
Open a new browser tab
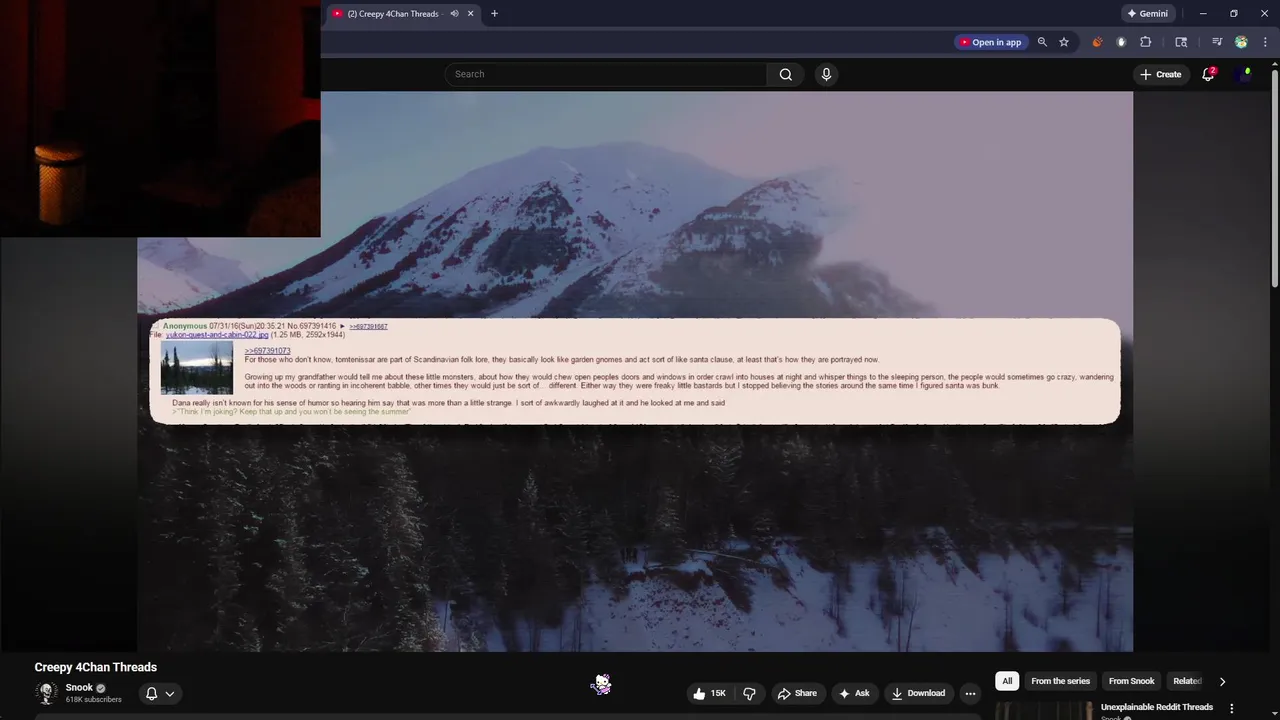(494, 14)
